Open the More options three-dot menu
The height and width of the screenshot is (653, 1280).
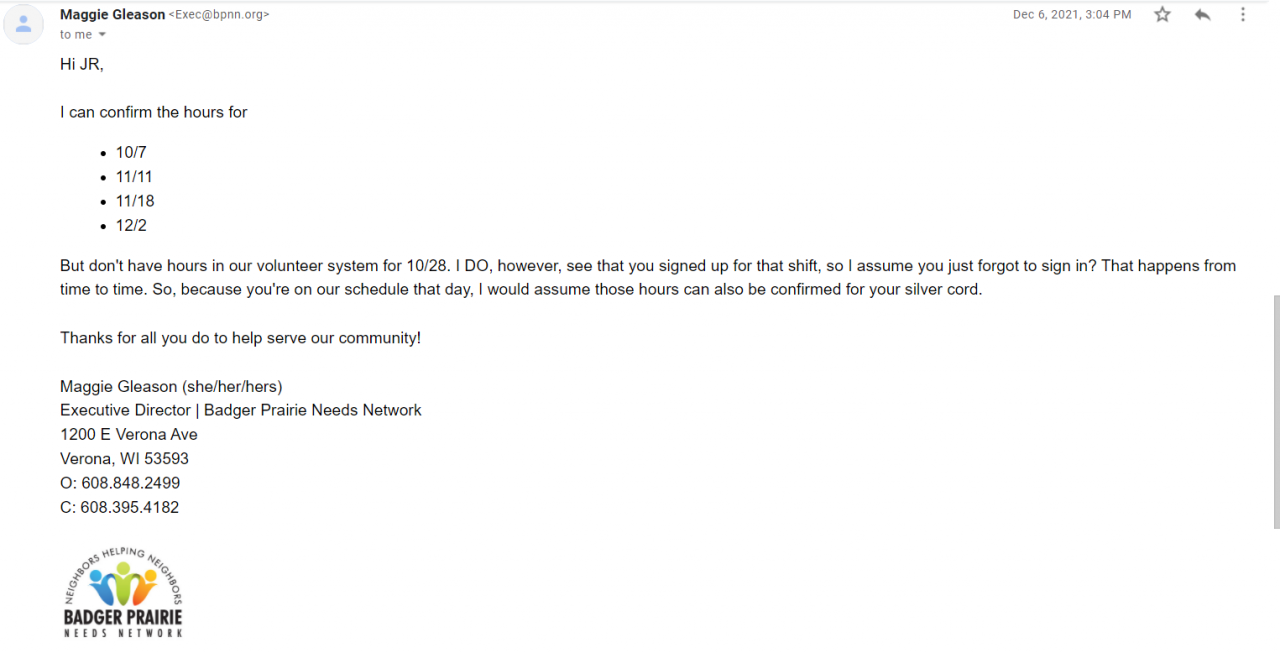click(x=1243, y=15)
